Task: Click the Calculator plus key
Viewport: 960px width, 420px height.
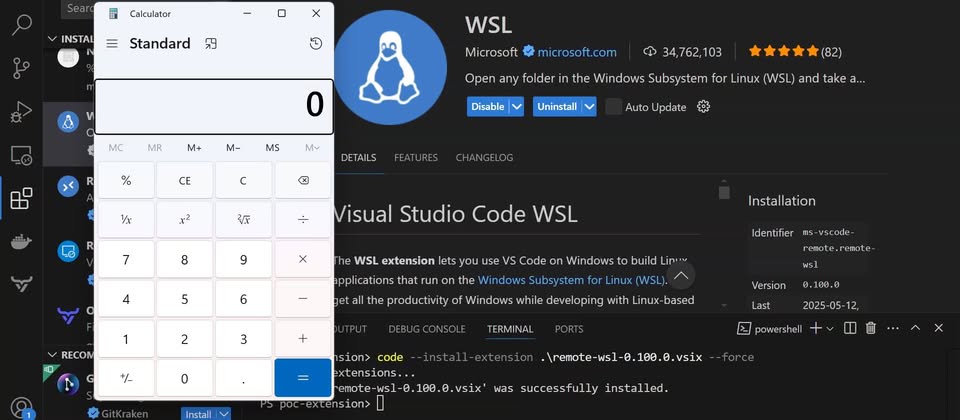Action: click(303, 338)
